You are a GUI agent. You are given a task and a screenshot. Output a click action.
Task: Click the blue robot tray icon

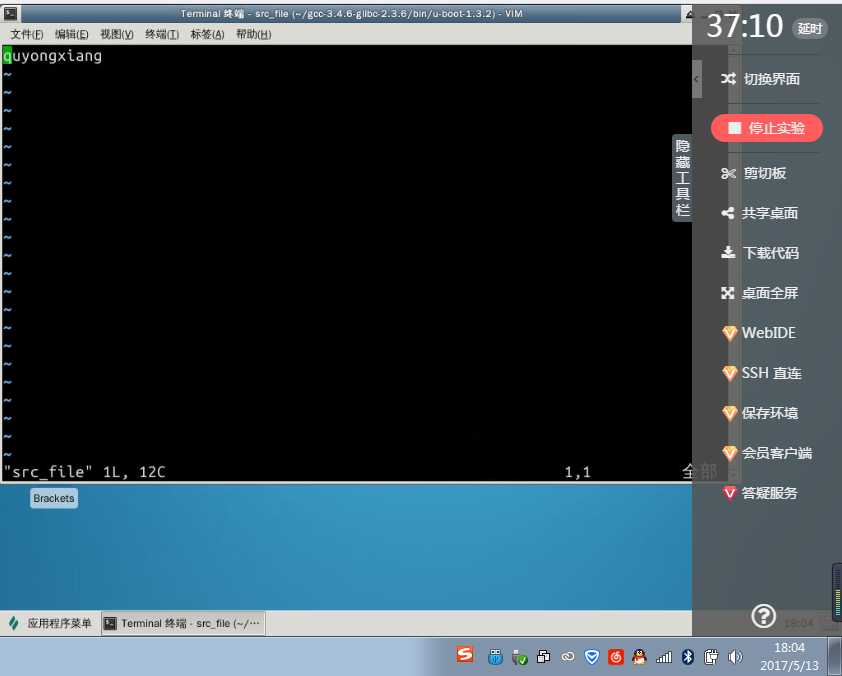tap(495, 657)
